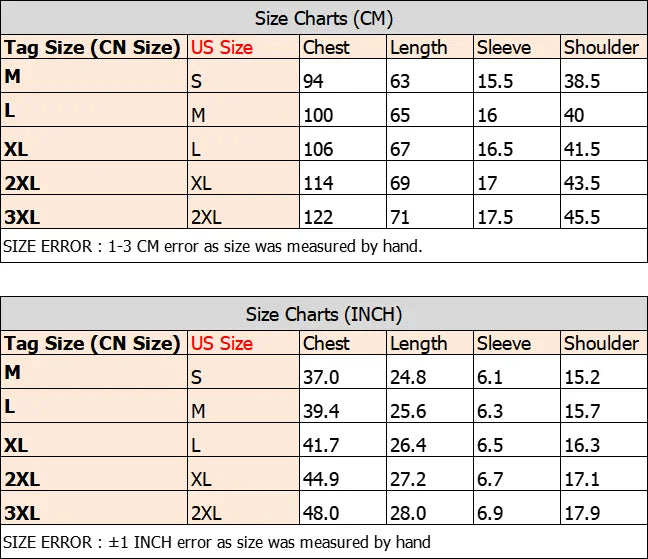
Task: Click the "Size Charts (INCH)" title header
Action: click(323, 314)
